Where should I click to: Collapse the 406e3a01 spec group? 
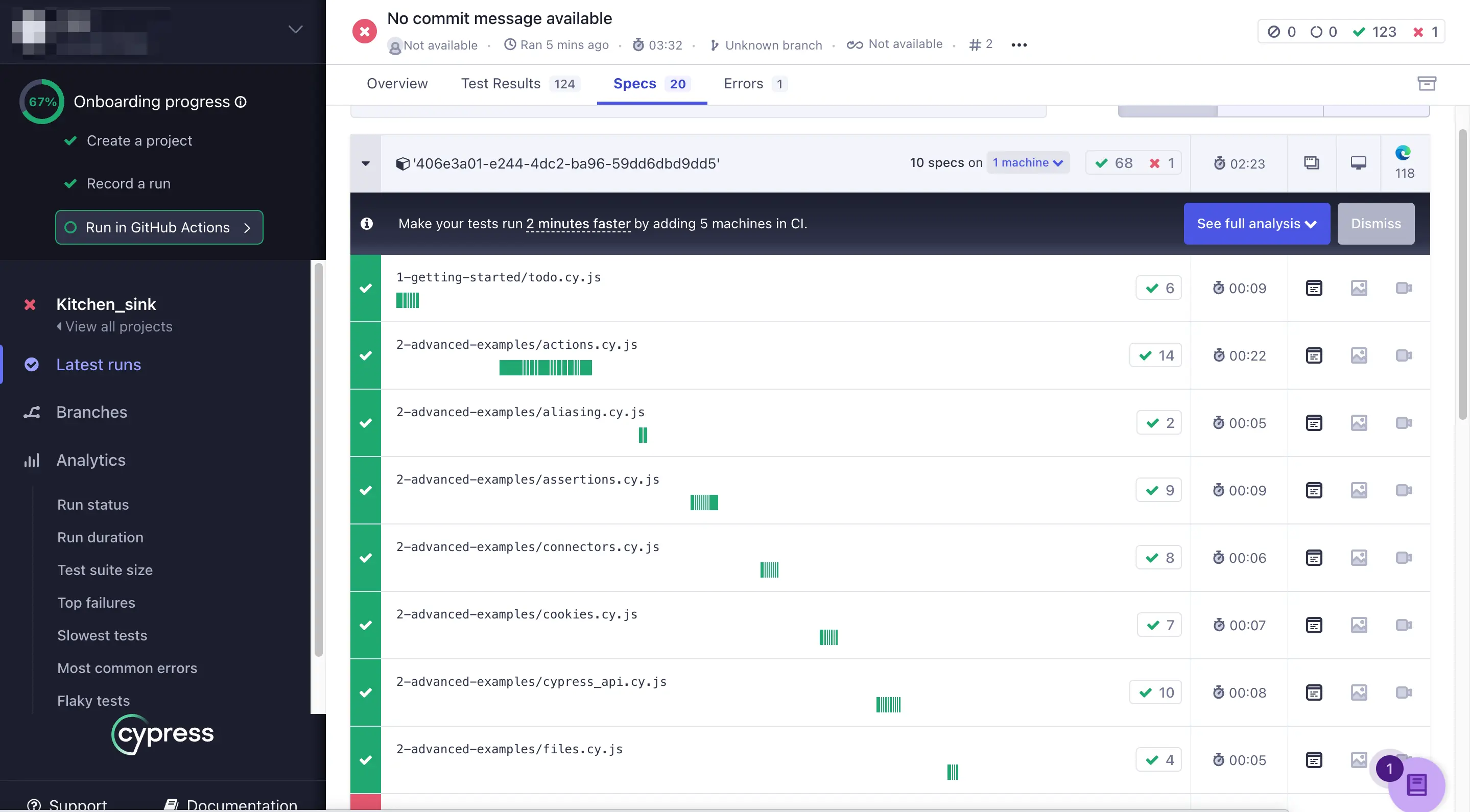click(366, 164)
